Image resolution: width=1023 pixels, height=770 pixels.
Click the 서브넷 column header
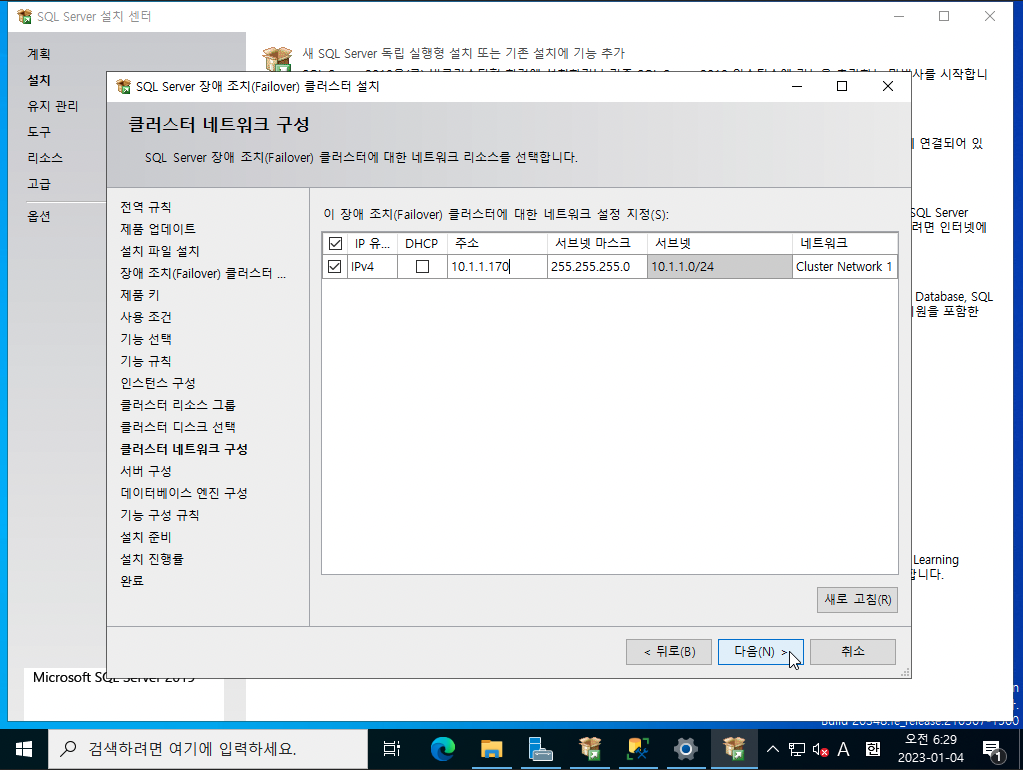pos(720,243)
